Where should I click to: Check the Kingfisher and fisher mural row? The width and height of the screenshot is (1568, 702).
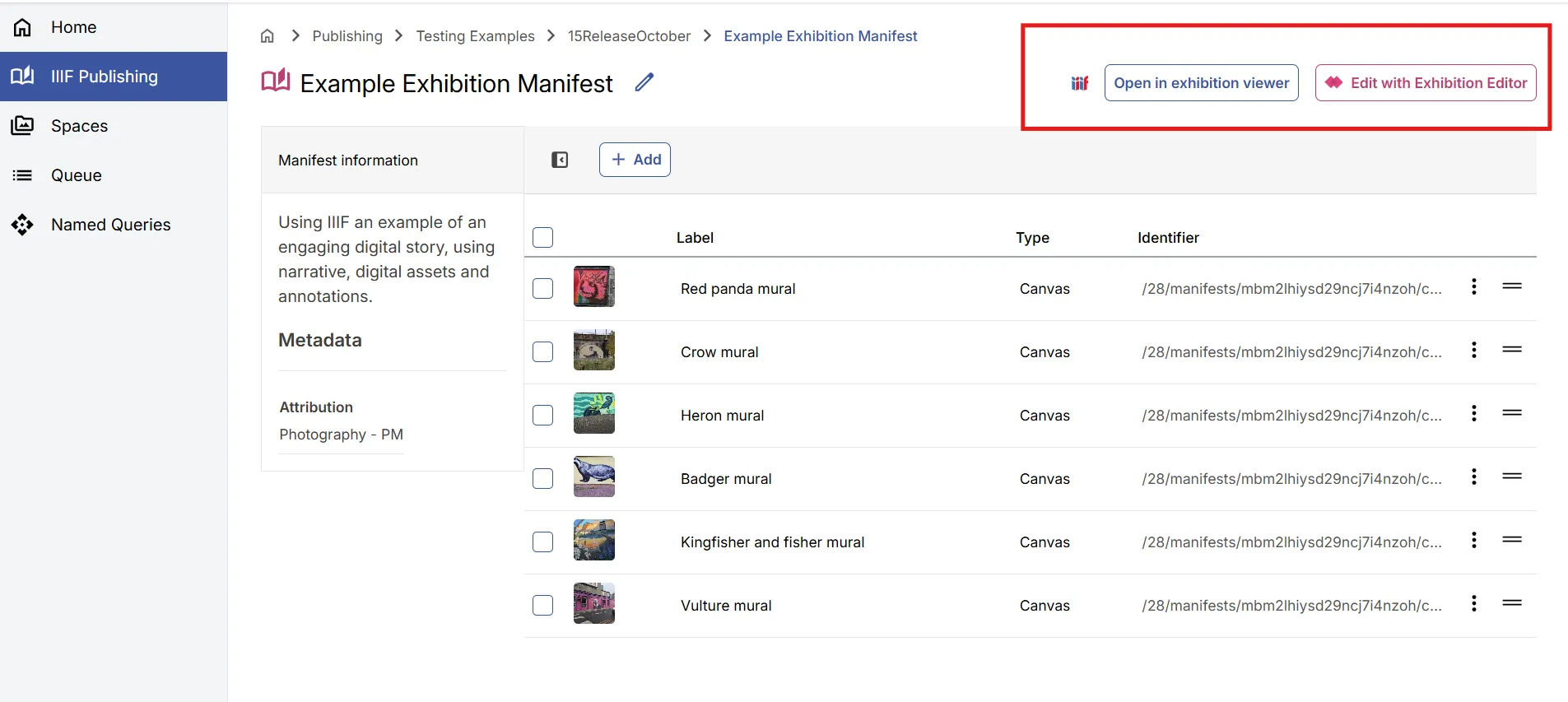(542, 542)
